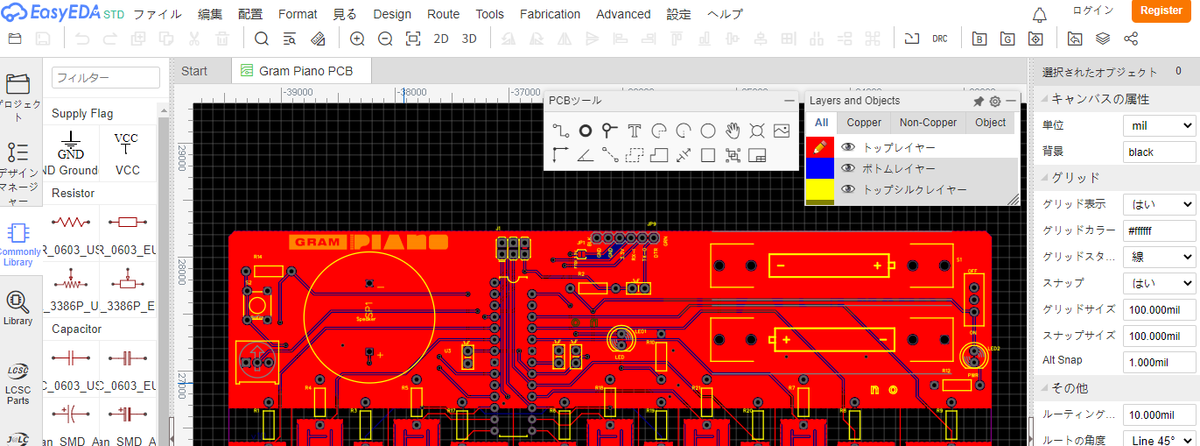The image size is (1200, 446).
Task: Select the Protractor tool in PCB tools
Action: (x=586, y=155)
